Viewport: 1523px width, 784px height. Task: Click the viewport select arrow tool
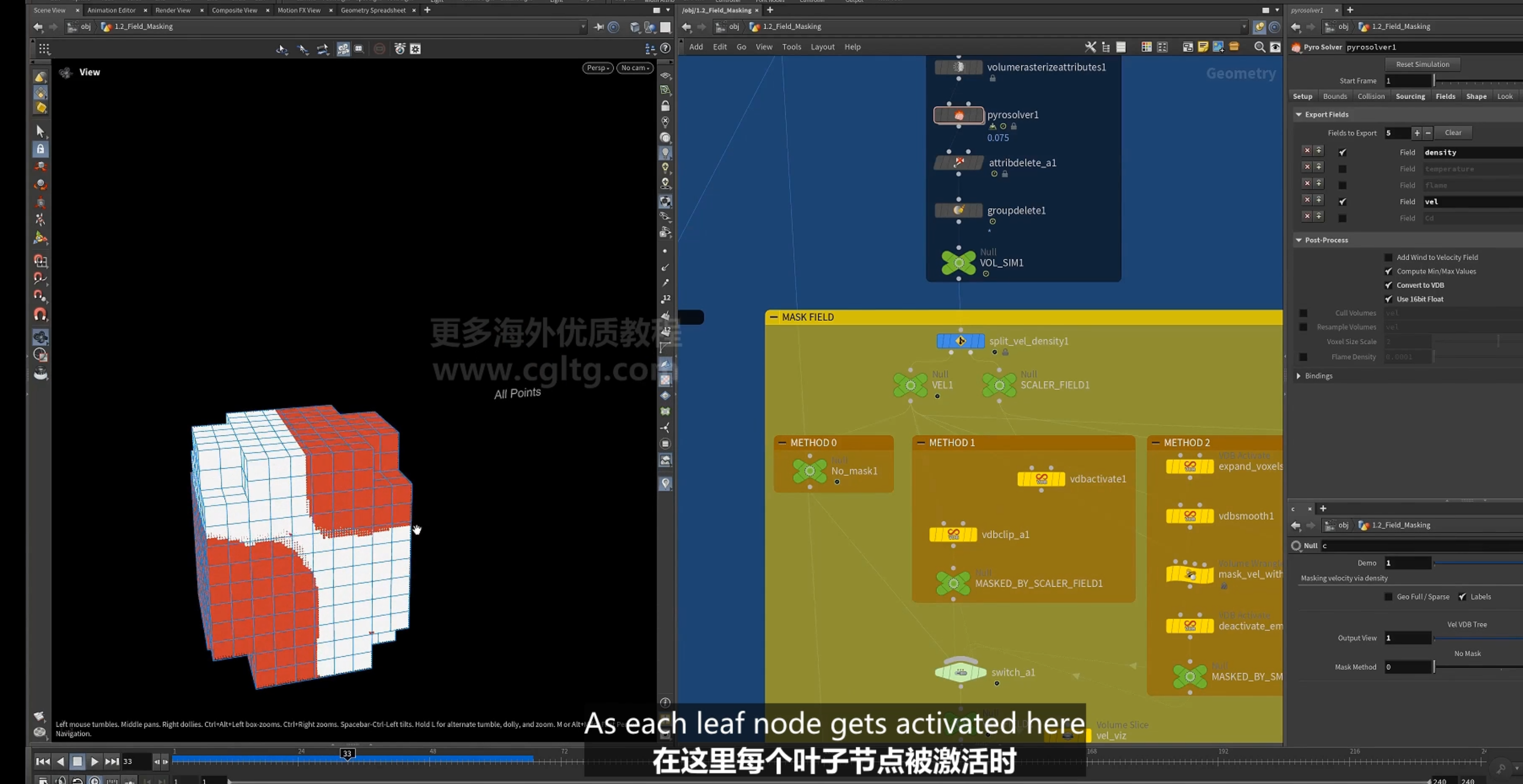pos(40,131)
